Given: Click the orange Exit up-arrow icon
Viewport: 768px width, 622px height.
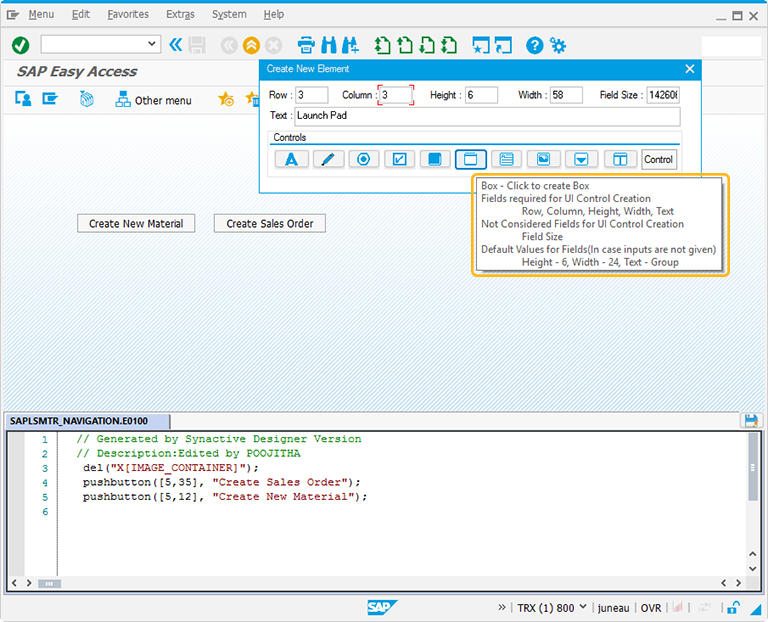Looking at the screenshot, I should (x=251, y=46).
